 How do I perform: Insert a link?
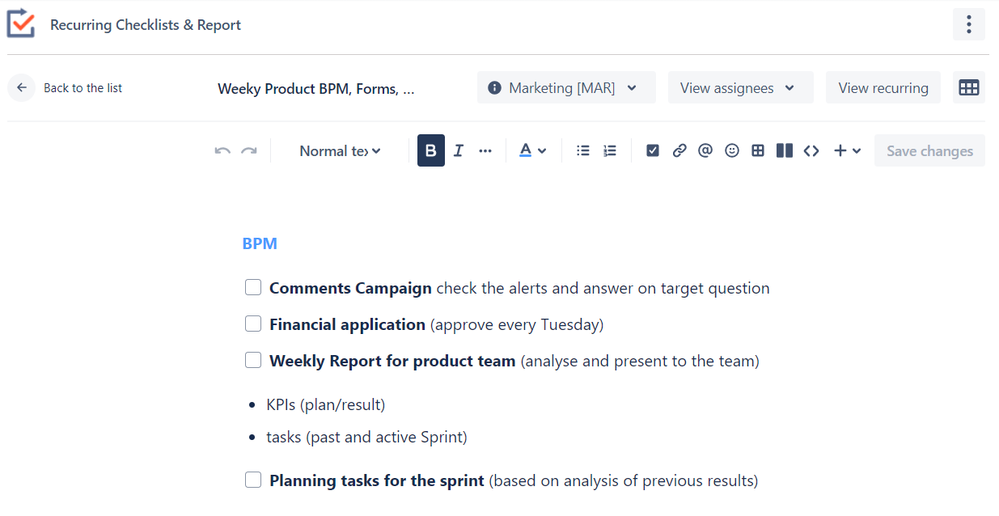pos(679,151)
